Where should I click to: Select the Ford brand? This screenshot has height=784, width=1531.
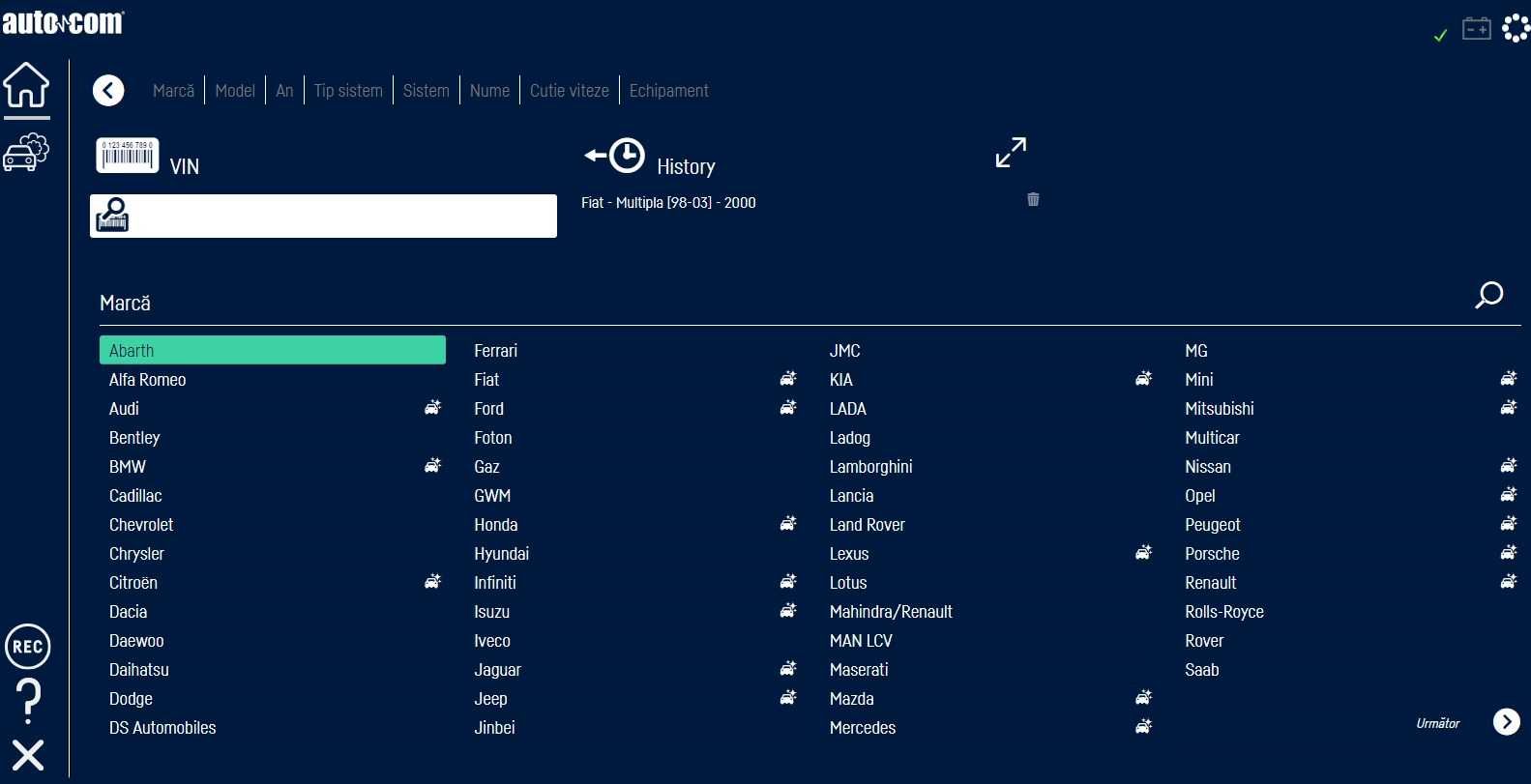point(488,409)
